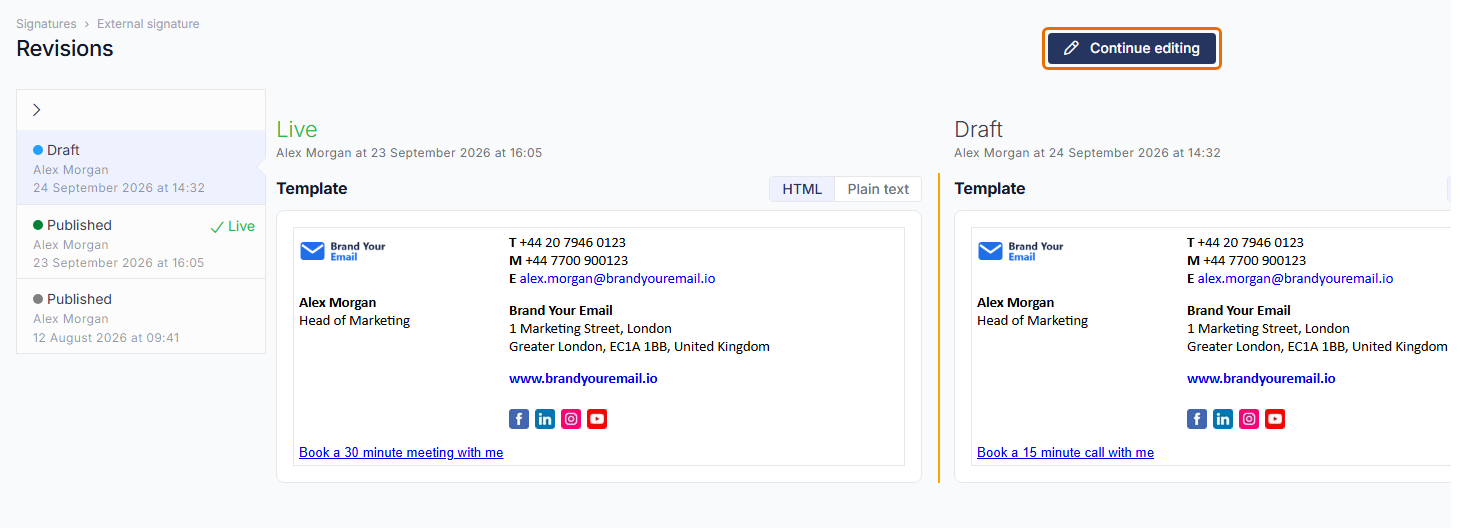This screenshot has height=528, width=1466.
Task: Select the Draft revision from 24 September
Action: 141,168
